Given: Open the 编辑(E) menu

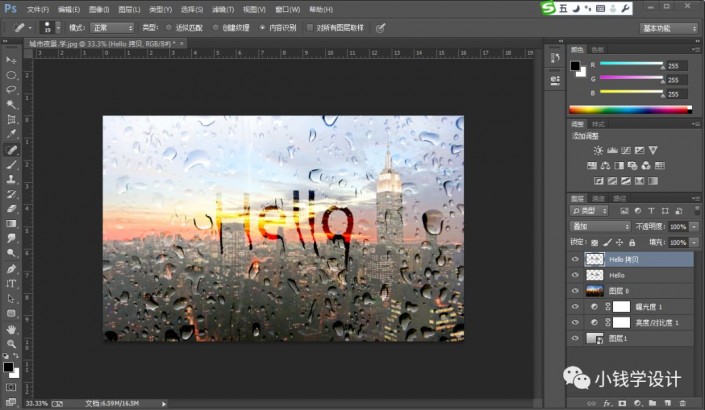Looking at the screenshot, I should tap(69, 9).
